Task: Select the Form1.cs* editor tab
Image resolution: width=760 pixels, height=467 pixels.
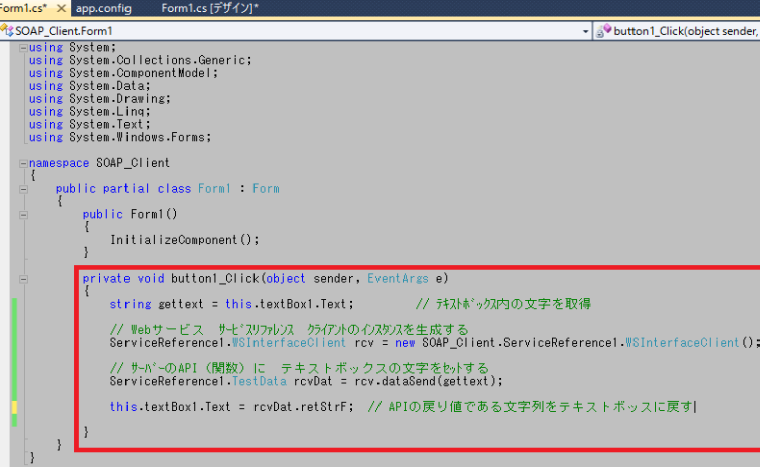Action: pos(20,8)
